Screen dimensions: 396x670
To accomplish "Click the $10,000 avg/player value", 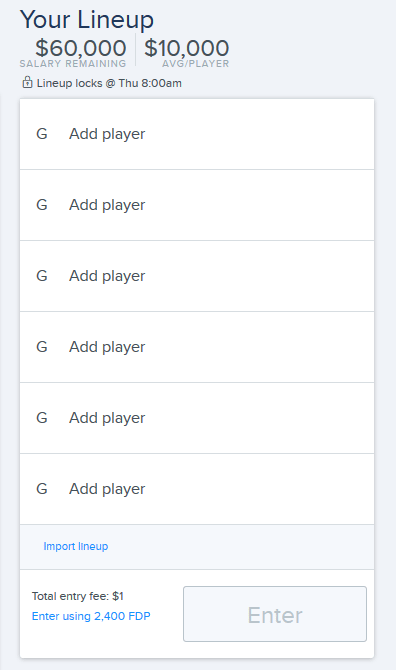I will tap(187, 48).
